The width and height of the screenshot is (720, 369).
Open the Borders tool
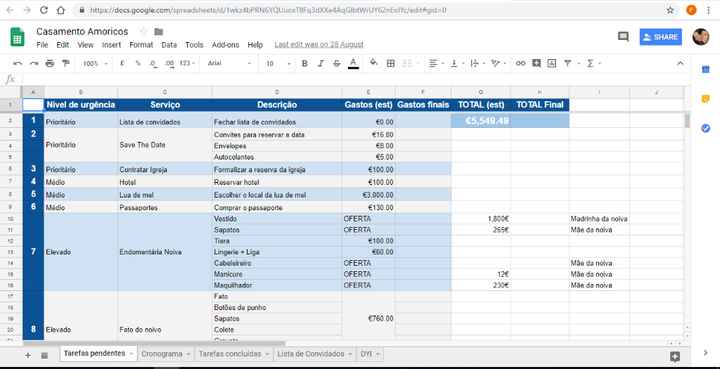tap(391, 63)
